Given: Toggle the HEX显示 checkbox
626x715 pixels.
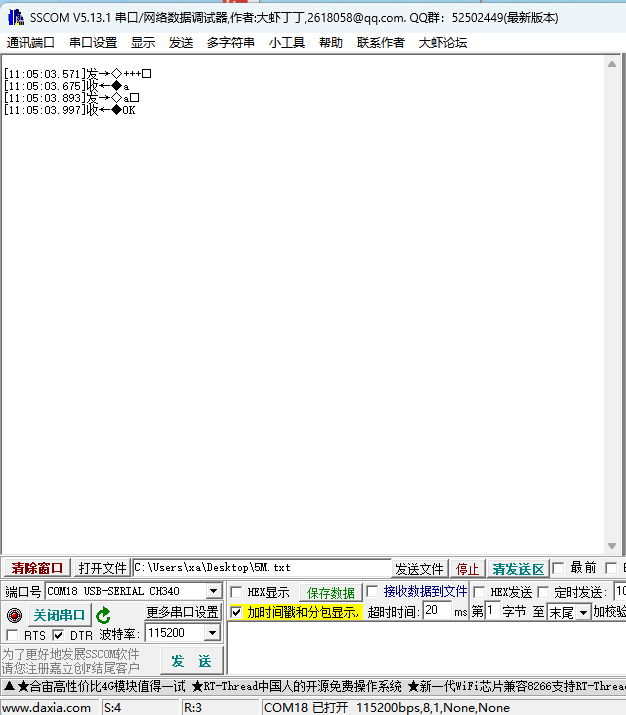Looking at the screenshot, I should tap(236, 592).
